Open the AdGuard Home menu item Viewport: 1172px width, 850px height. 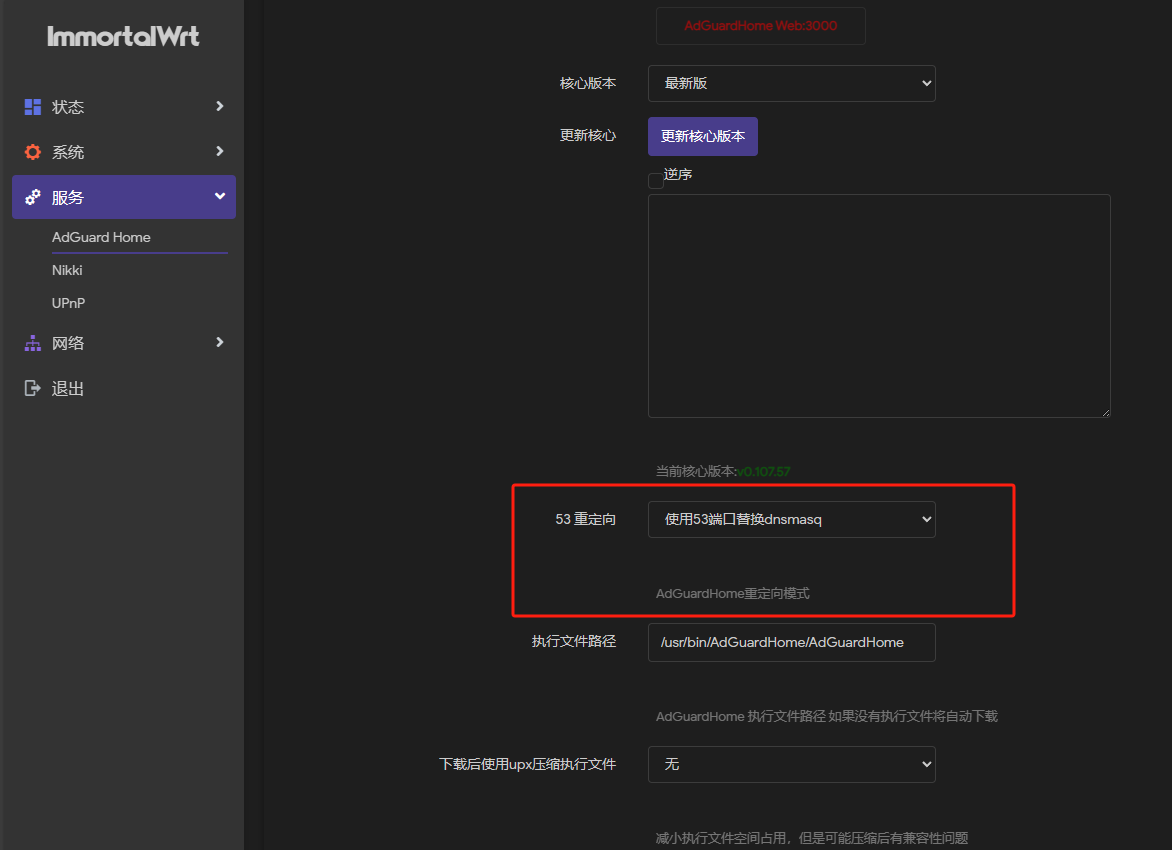[101, 237]
